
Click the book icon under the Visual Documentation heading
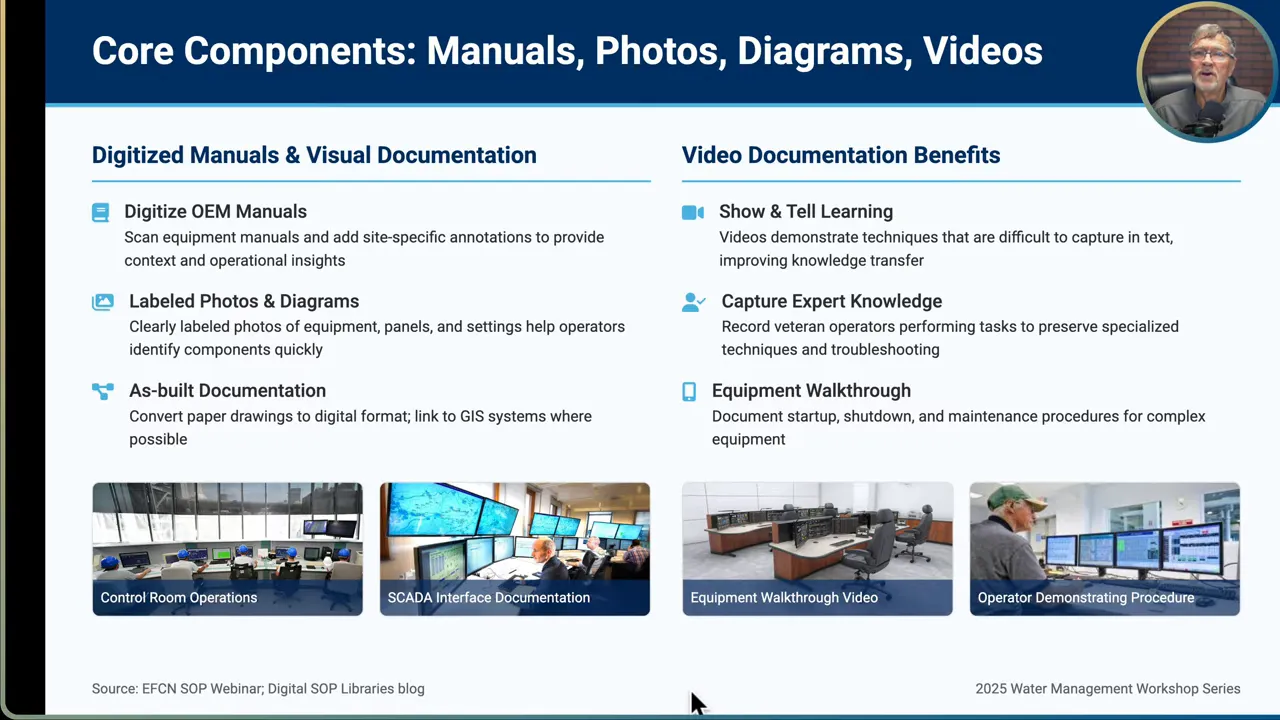point(100,212)
